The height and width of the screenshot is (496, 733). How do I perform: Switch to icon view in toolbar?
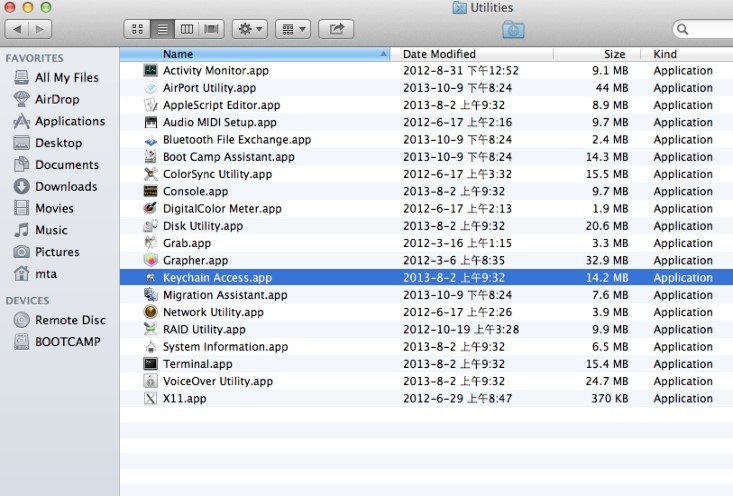point(137,29)
